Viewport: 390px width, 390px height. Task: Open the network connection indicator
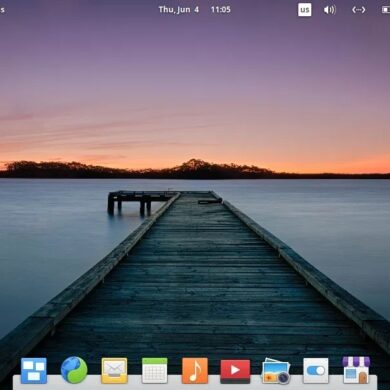[359, 10]
